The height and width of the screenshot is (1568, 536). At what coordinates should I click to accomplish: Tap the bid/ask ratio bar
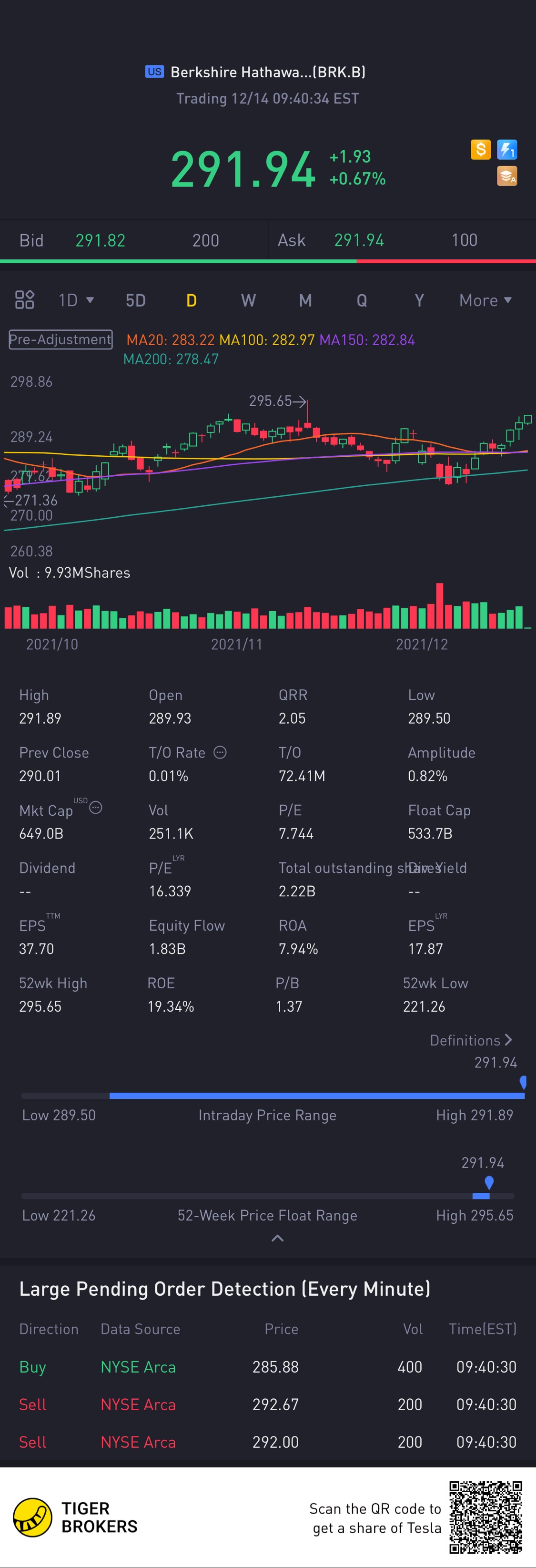coord(268,261)
